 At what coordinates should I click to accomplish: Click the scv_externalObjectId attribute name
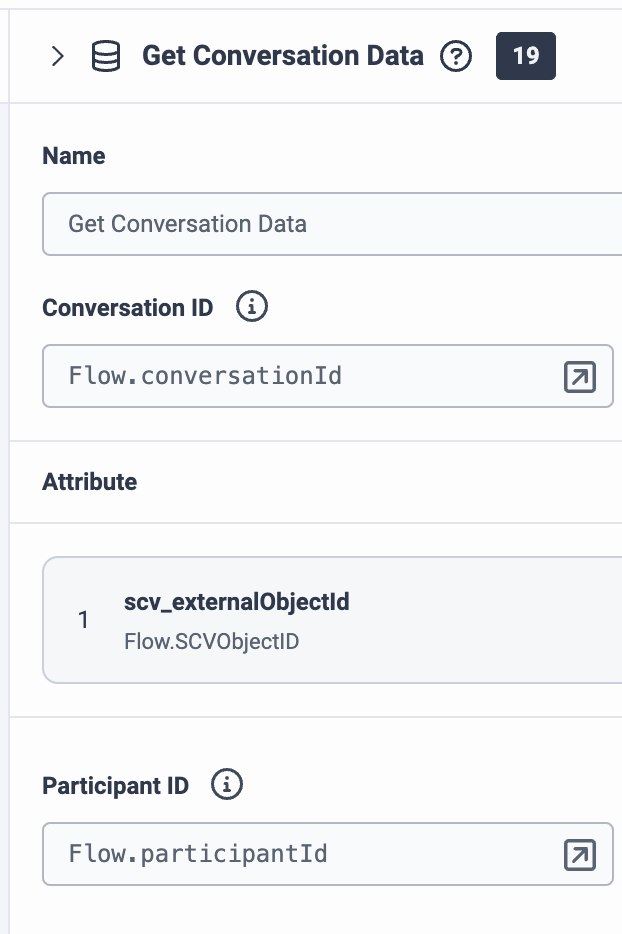[237, 602]
